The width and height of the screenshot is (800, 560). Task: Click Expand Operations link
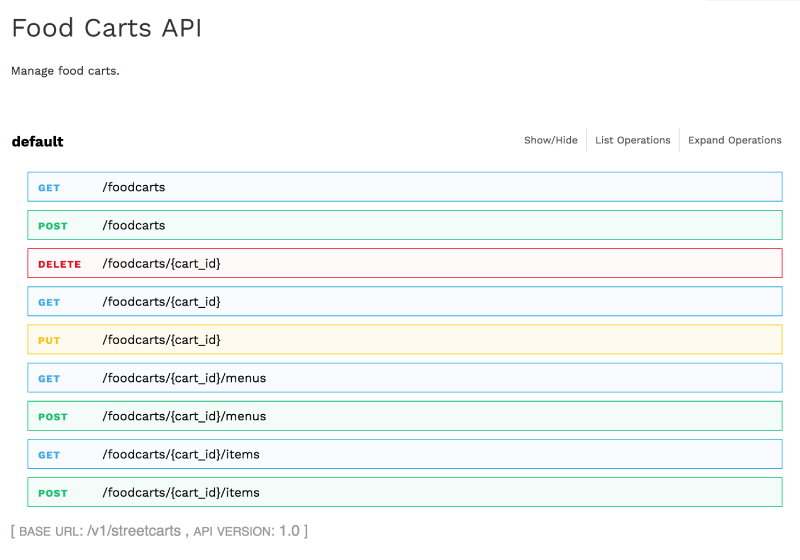734,140
